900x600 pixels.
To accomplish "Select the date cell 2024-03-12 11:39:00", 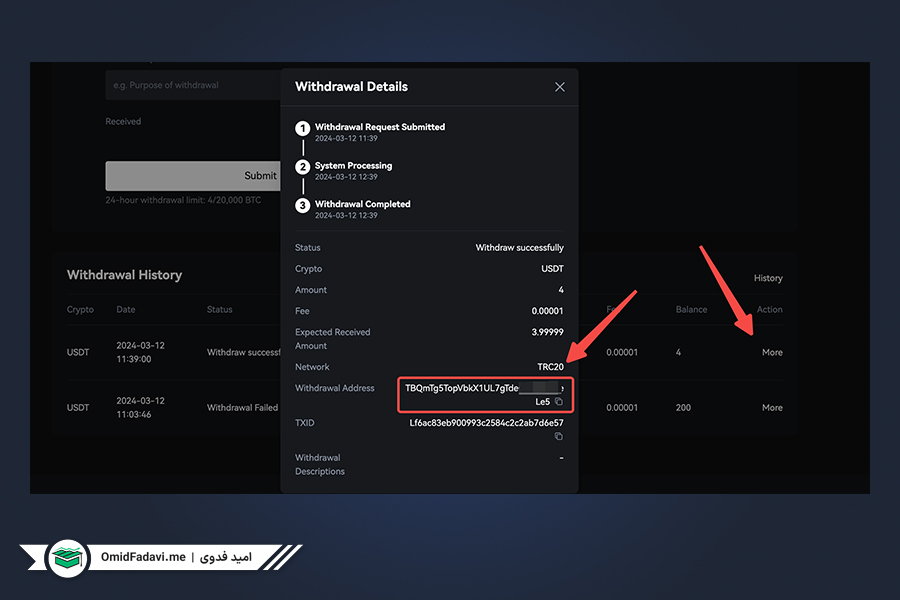I will pos(141,353).
